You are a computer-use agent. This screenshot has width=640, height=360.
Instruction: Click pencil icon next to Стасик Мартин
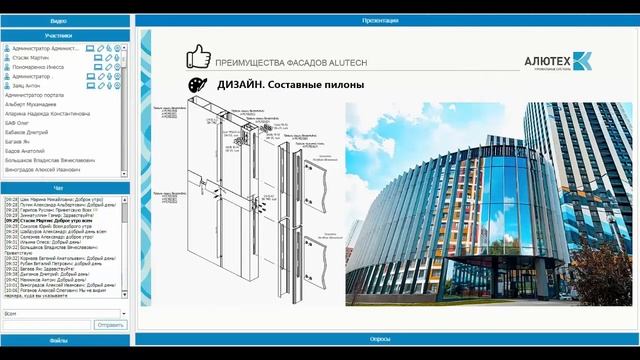click(x=109, y=58)
